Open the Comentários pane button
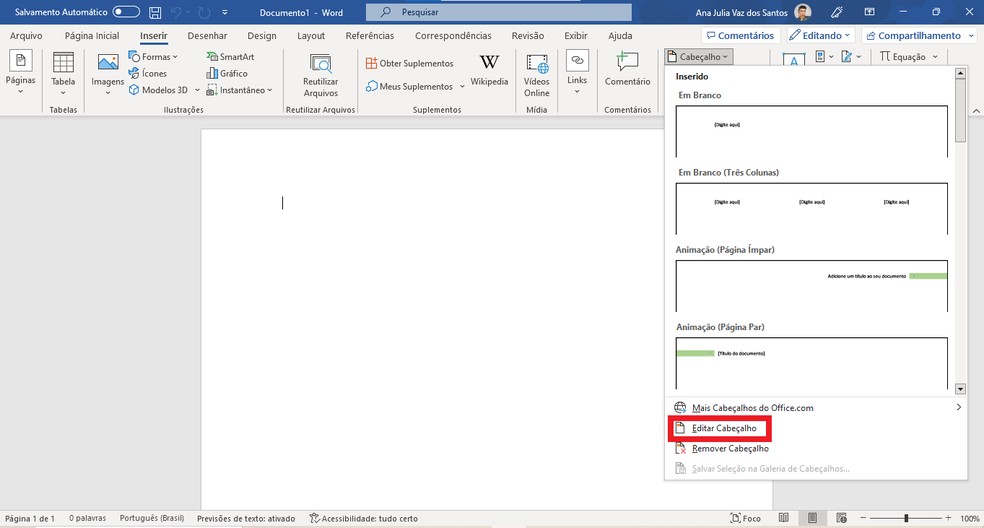Screen dimensions: 984x528 (x=738, y=35)
